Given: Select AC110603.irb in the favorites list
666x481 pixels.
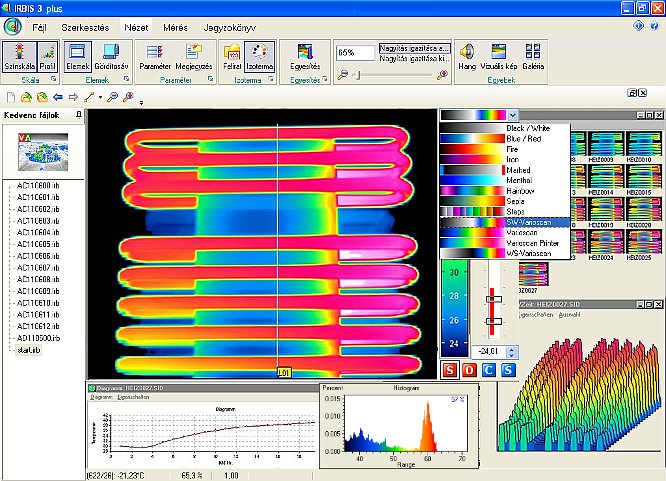Looking at the screenshot, I should 36,220.
